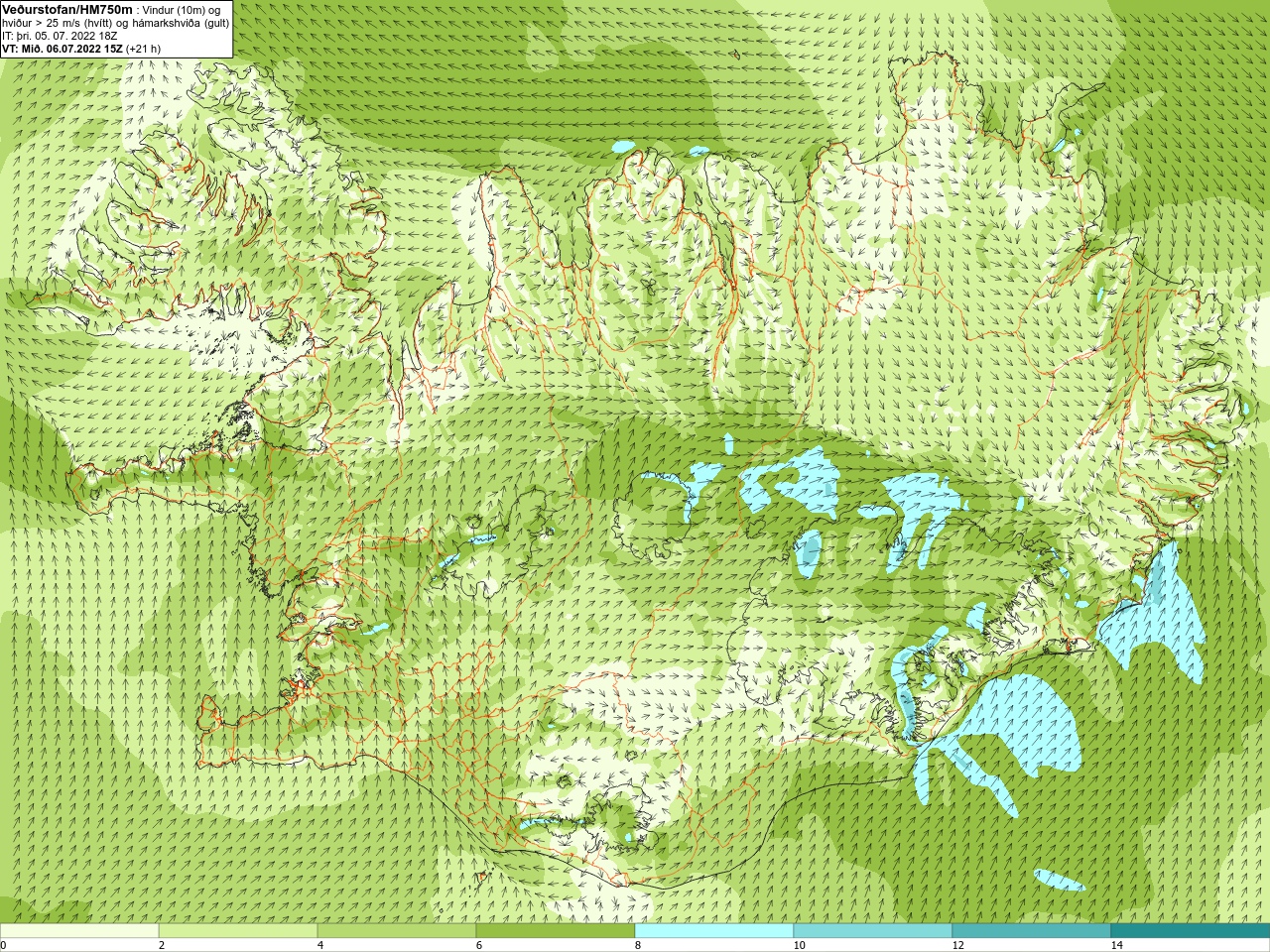
Task: Click the medium green 4–6 legend swatch
Action: (397, 931)
